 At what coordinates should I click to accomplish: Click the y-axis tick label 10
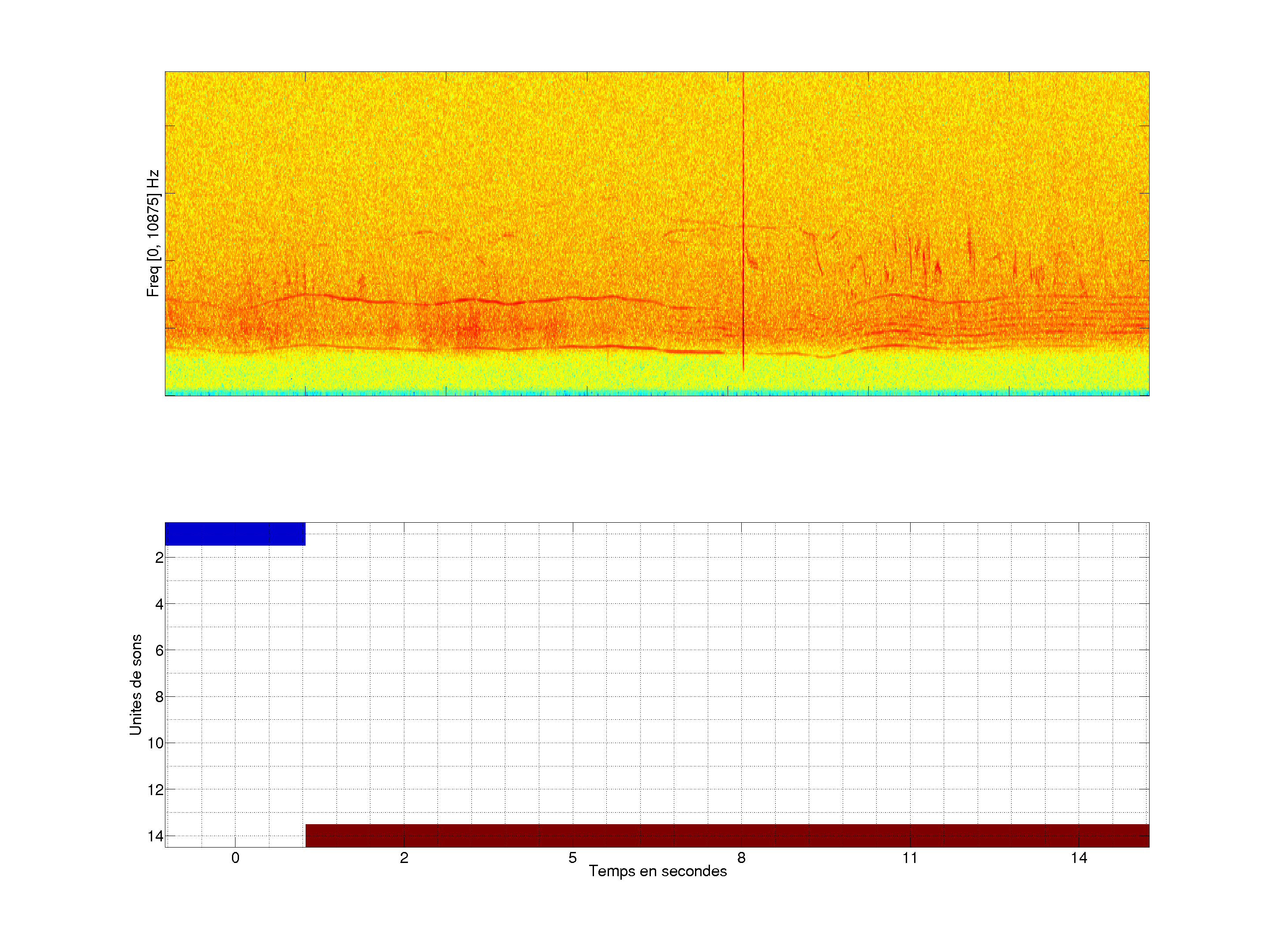156,744
